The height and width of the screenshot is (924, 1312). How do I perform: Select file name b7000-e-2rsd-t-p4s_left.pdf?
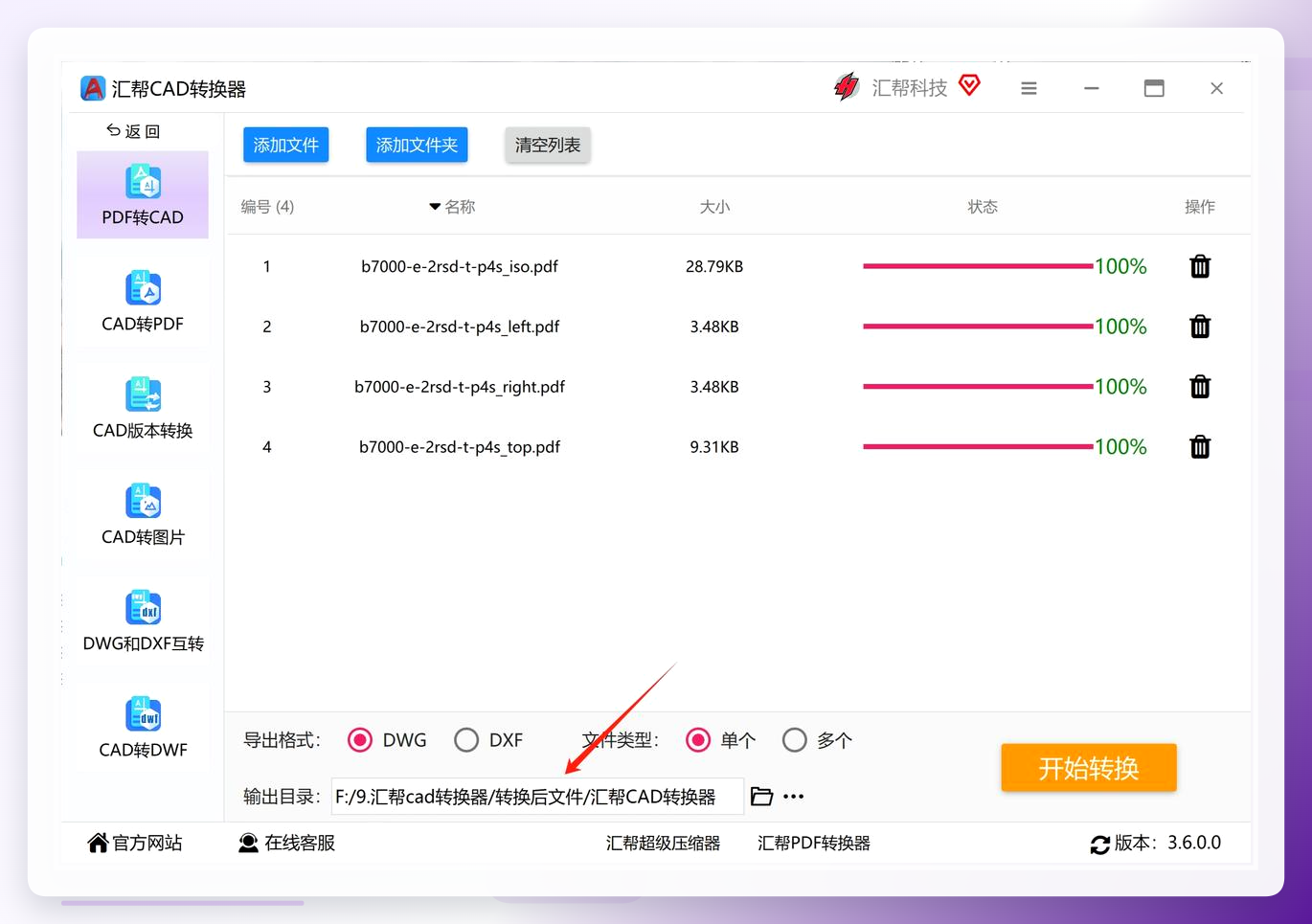460,327
